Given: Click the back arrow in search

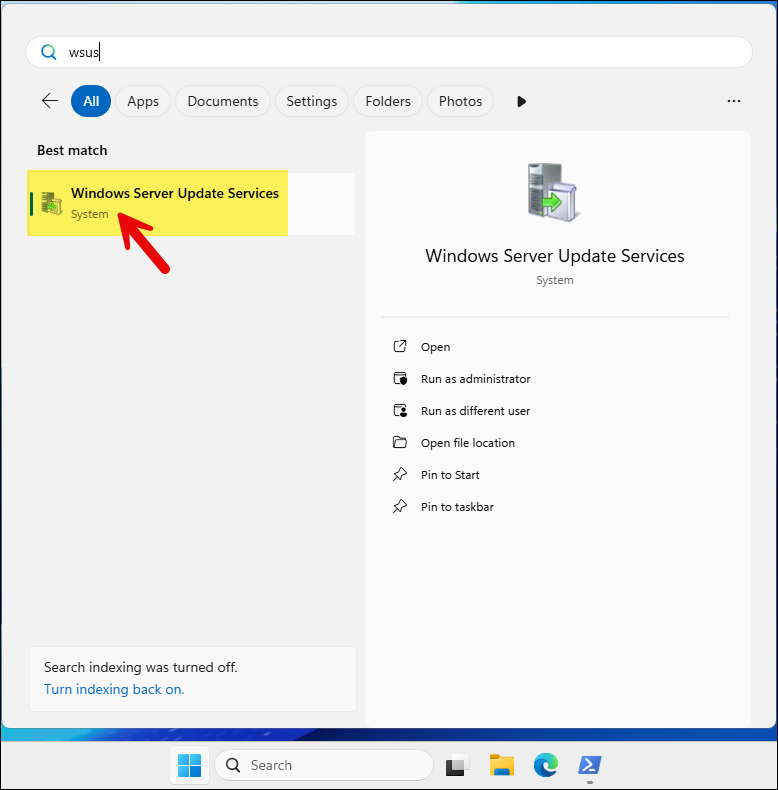Looking at the screenshot, I should [49, 101].
